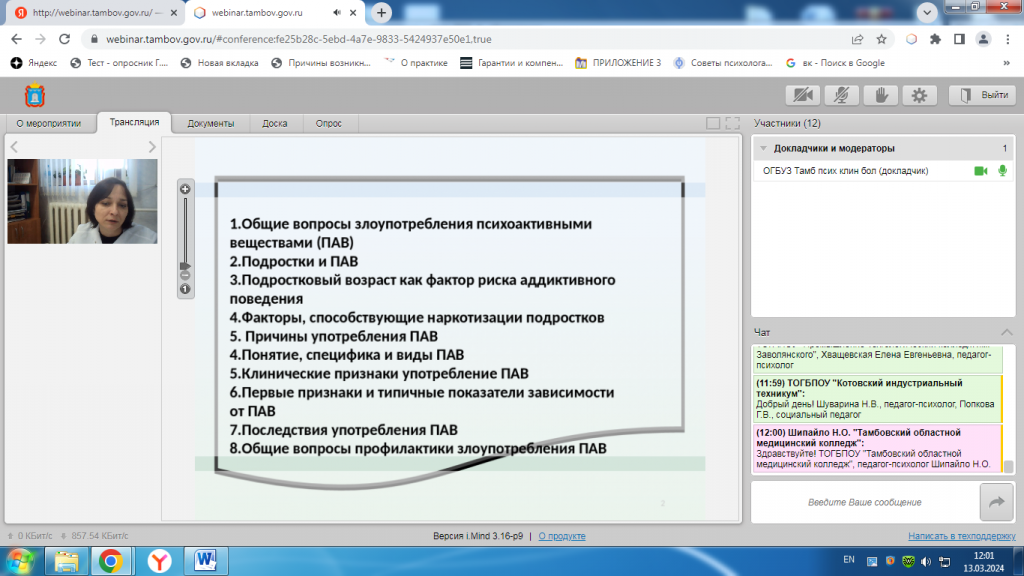
Task: Zoom out the slide with minus button
Action: [x=185, y=276]
